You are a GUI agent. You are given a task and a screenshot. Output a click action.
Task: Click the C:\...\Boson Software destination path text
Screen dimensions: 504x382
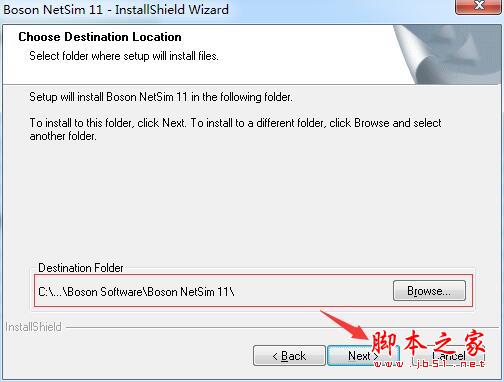(136, 292)
